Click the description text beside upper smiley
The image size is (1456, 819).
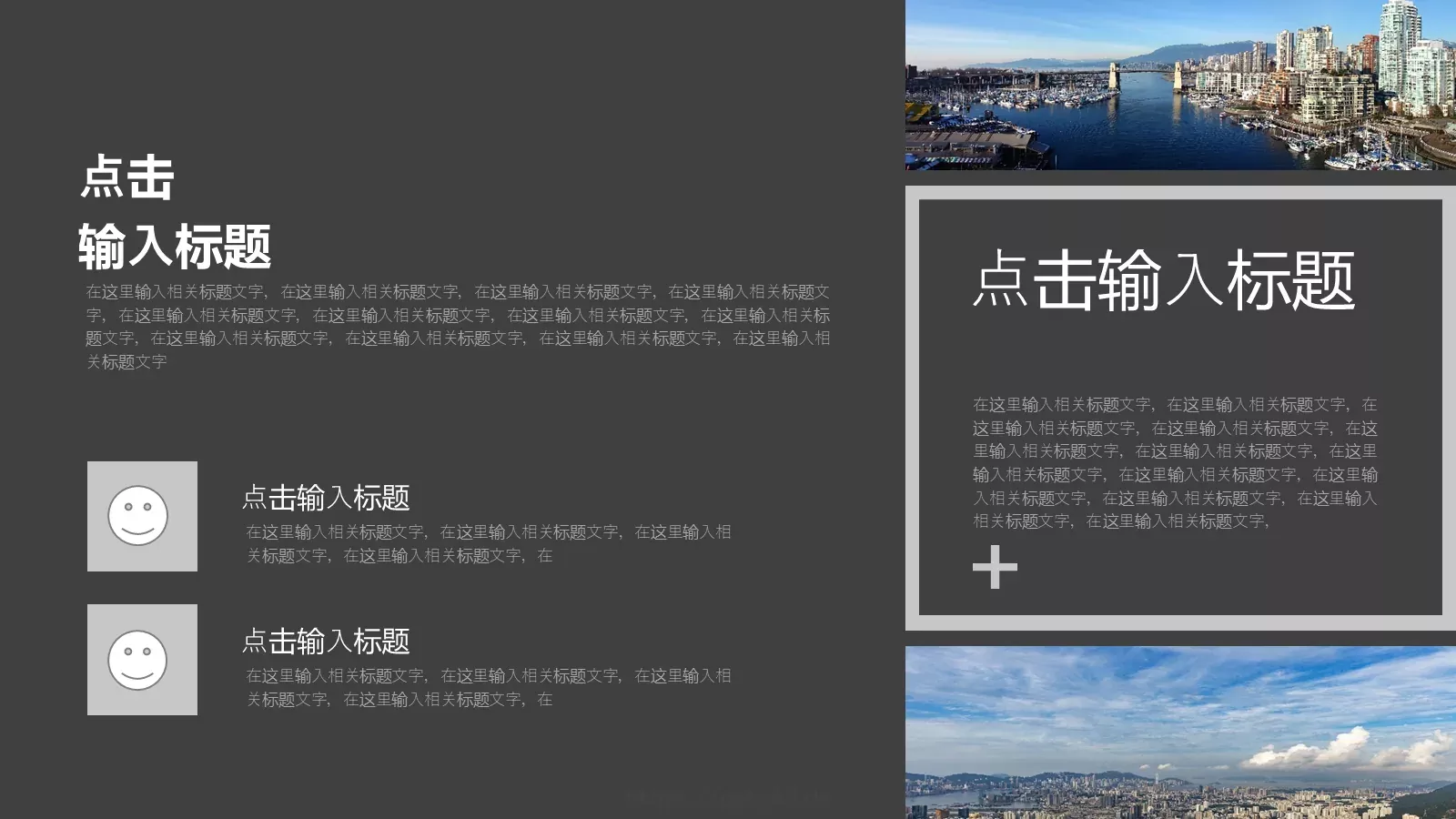coord(489,543)
